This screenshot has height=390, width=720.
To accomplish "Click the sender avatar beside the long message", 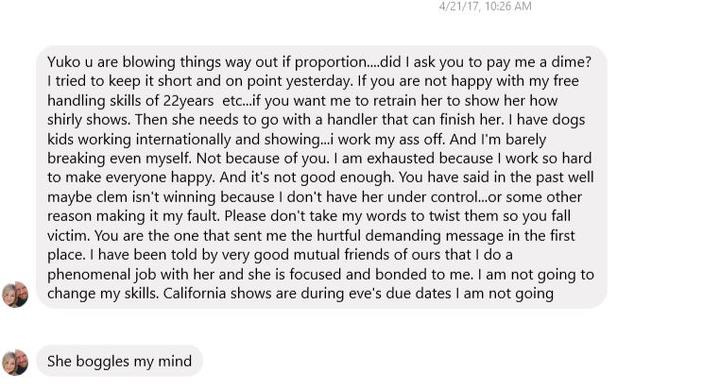I will pyautogui.click(x=15, y=294).
